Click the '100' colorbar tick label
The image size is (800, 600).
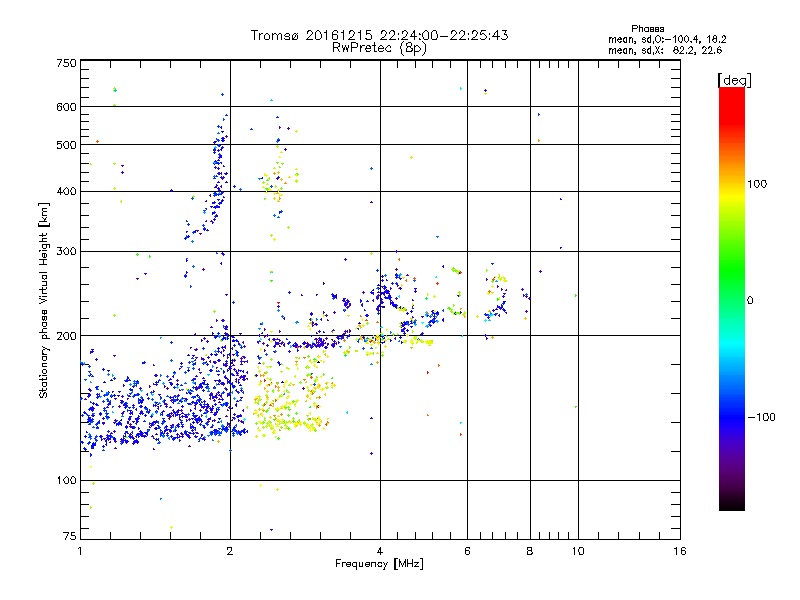point(757,184)
